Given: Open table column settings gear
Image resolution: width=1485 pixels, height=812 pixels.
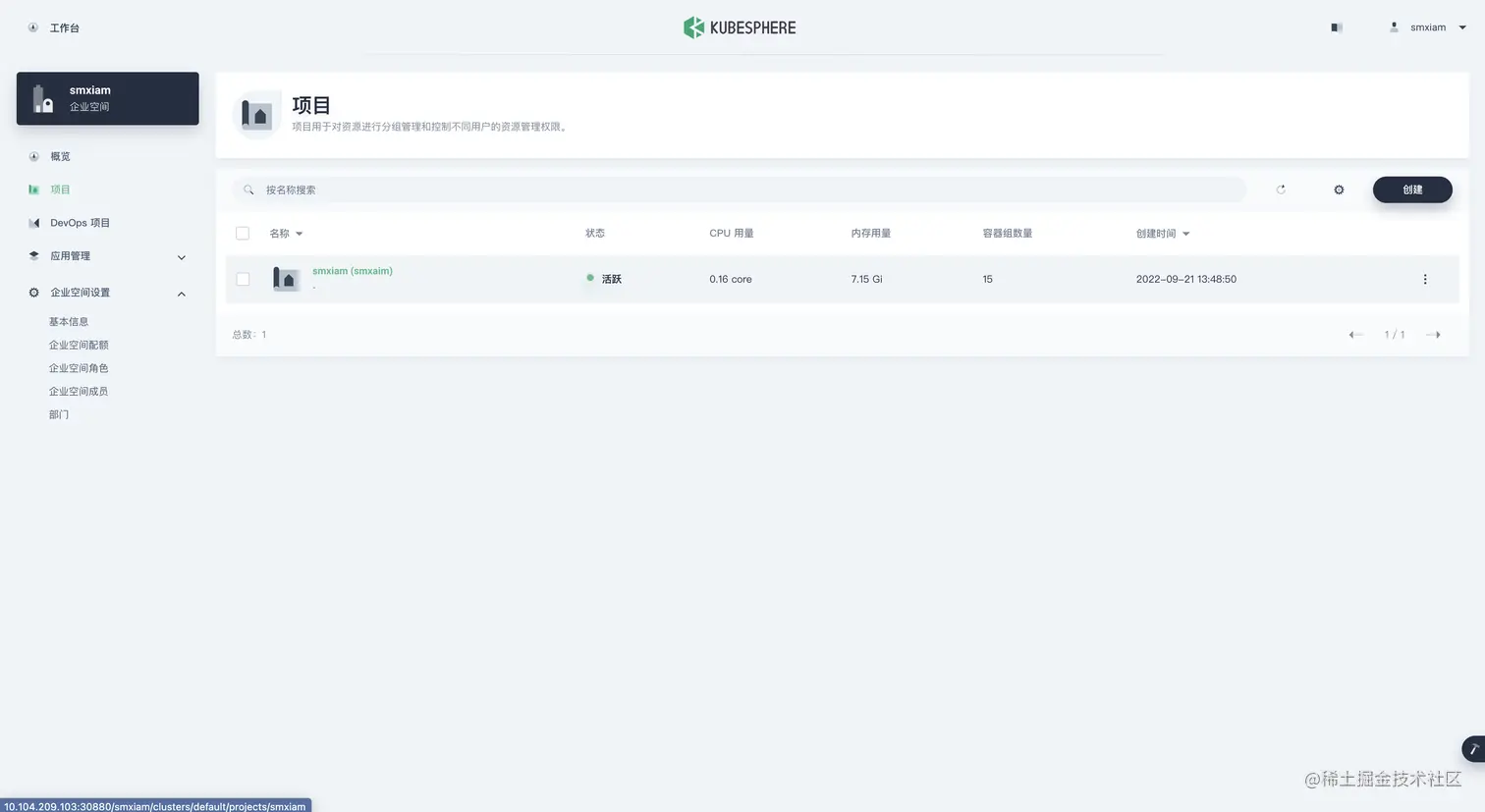Looking at the screenshot, I should 1339,189.
